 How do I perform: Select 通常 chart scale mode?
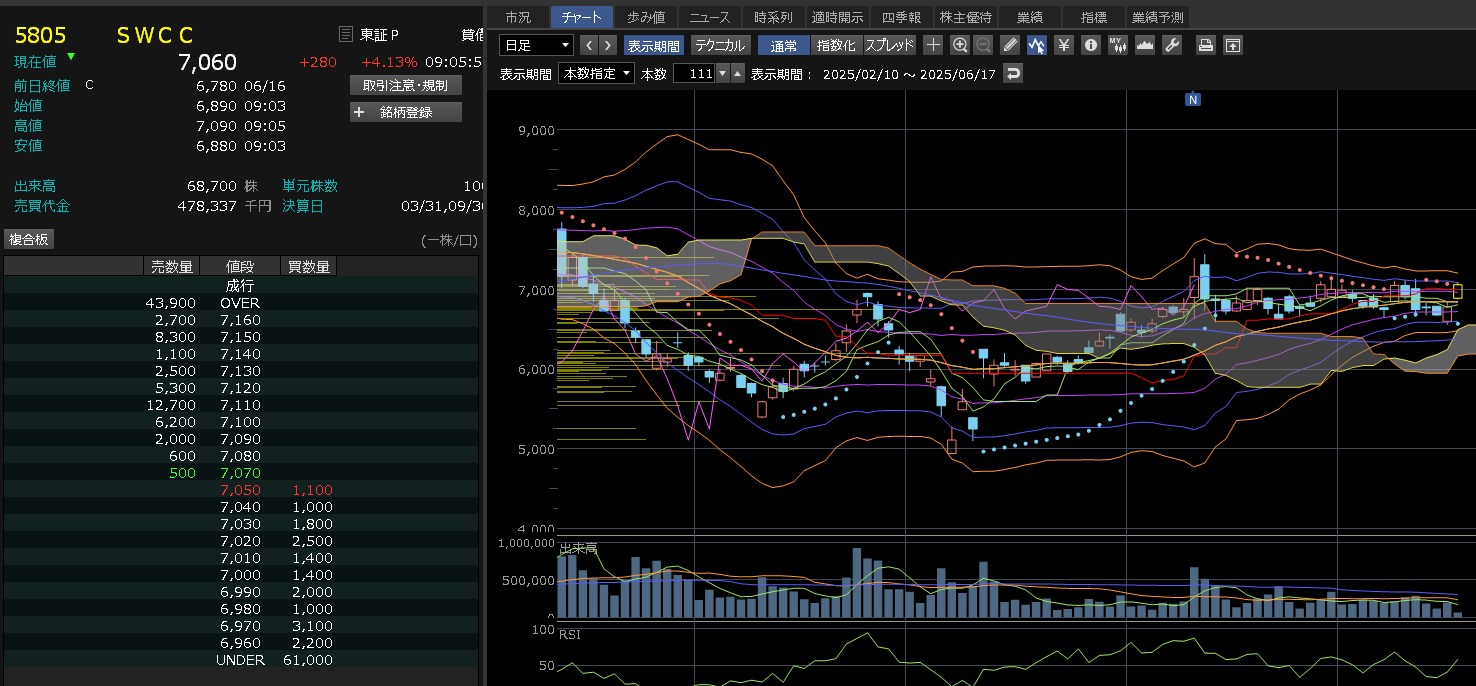783,45
